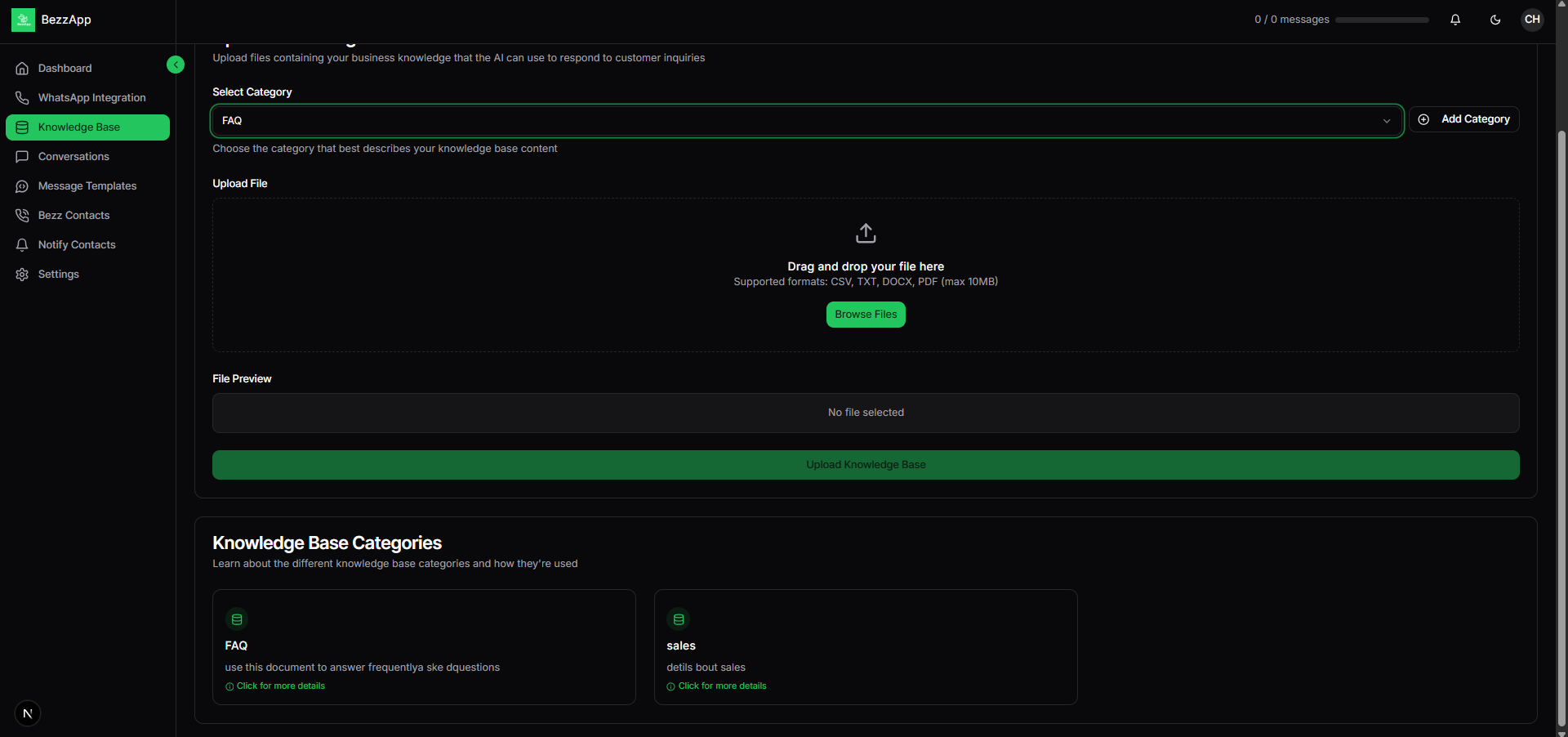
Task: Click the Supported formats line
Action: (866, 282)
